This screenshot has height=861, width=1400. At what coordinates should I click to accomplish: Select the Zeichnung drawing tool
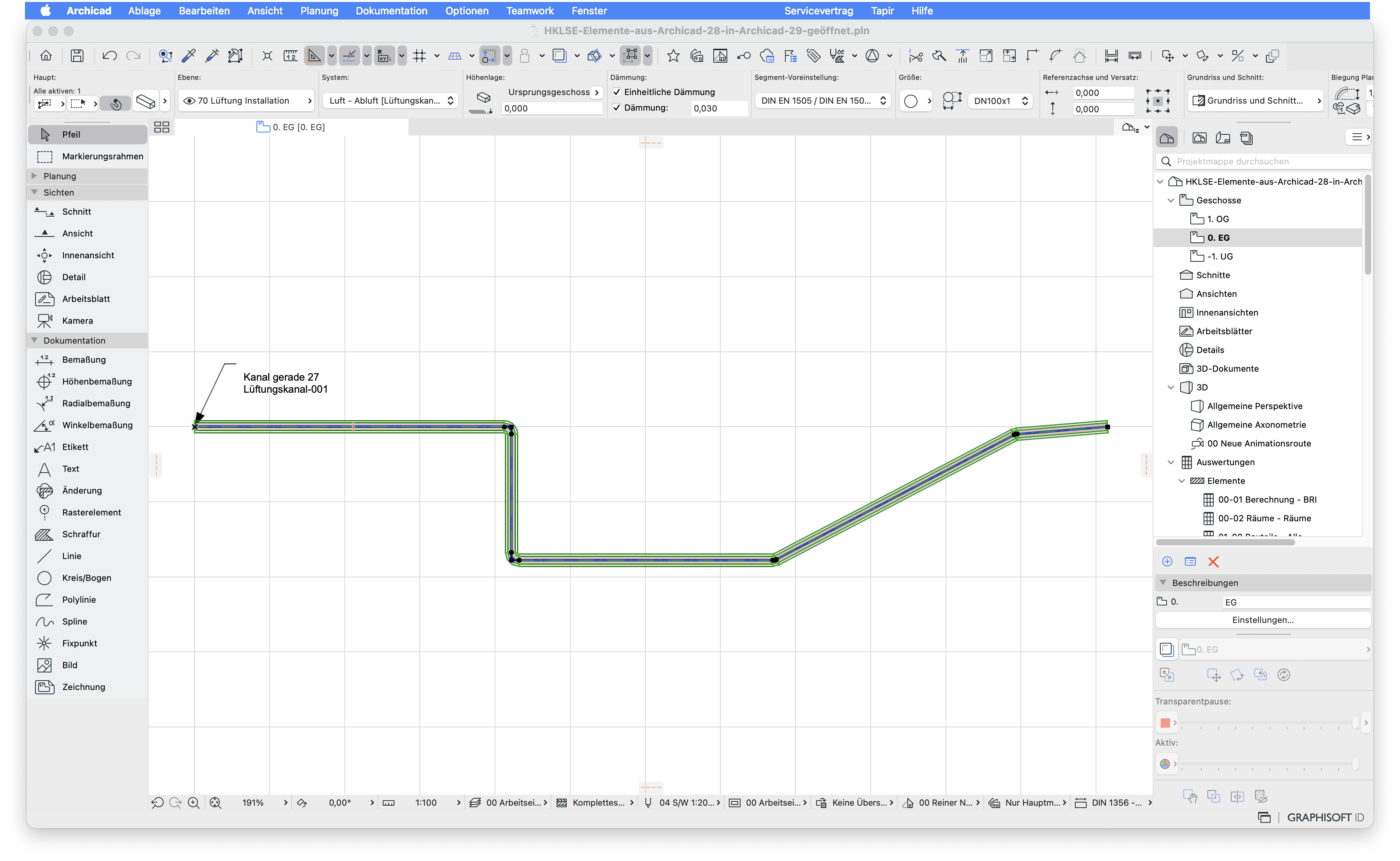coord(87,687)
